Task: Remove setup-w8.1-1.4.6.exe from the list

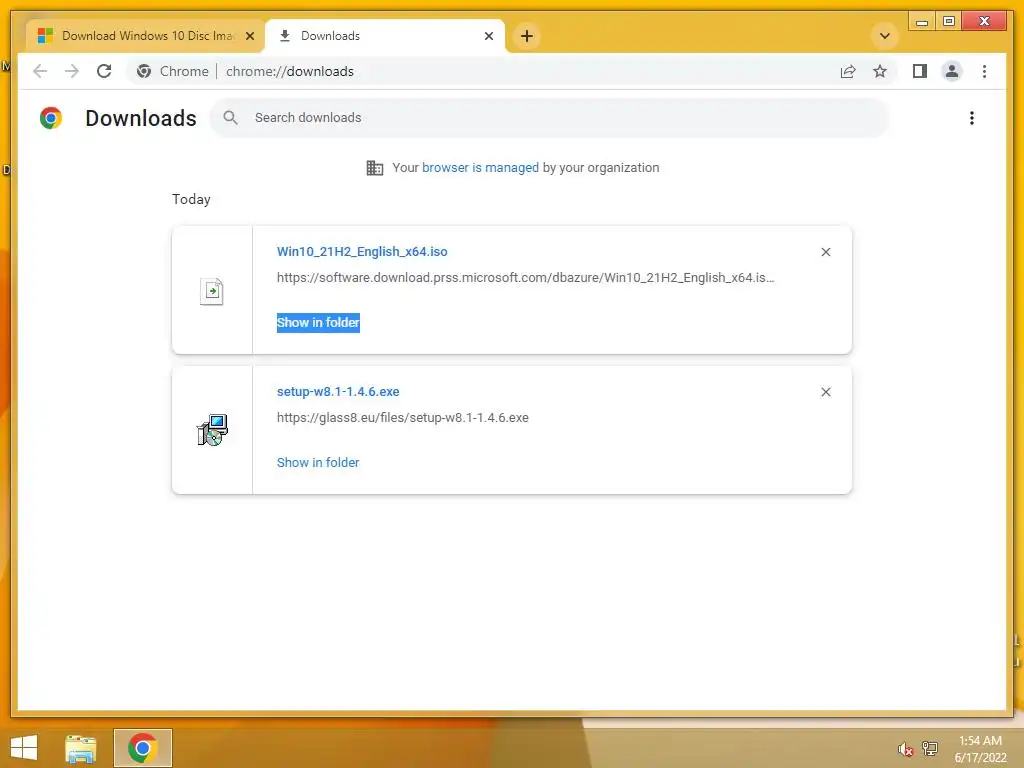Action: (x=825, y=392)
